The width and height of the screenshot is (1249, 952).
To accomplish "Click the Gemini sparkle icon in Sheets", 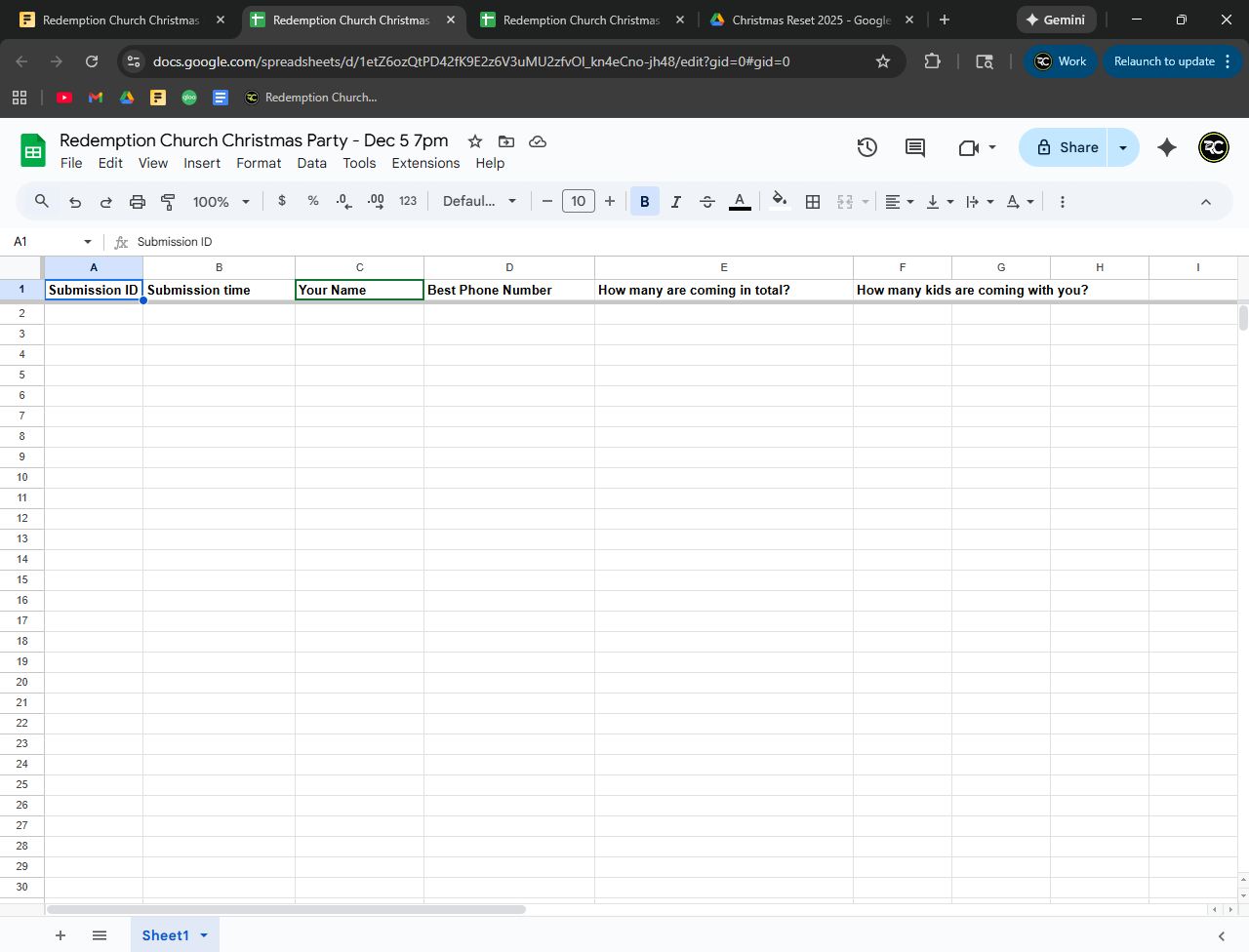I will point(1166,147).
